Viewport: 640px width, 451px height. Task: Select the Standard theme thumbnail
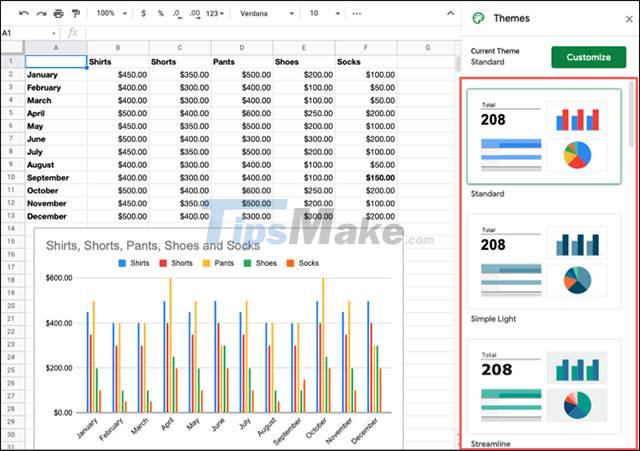544,136
